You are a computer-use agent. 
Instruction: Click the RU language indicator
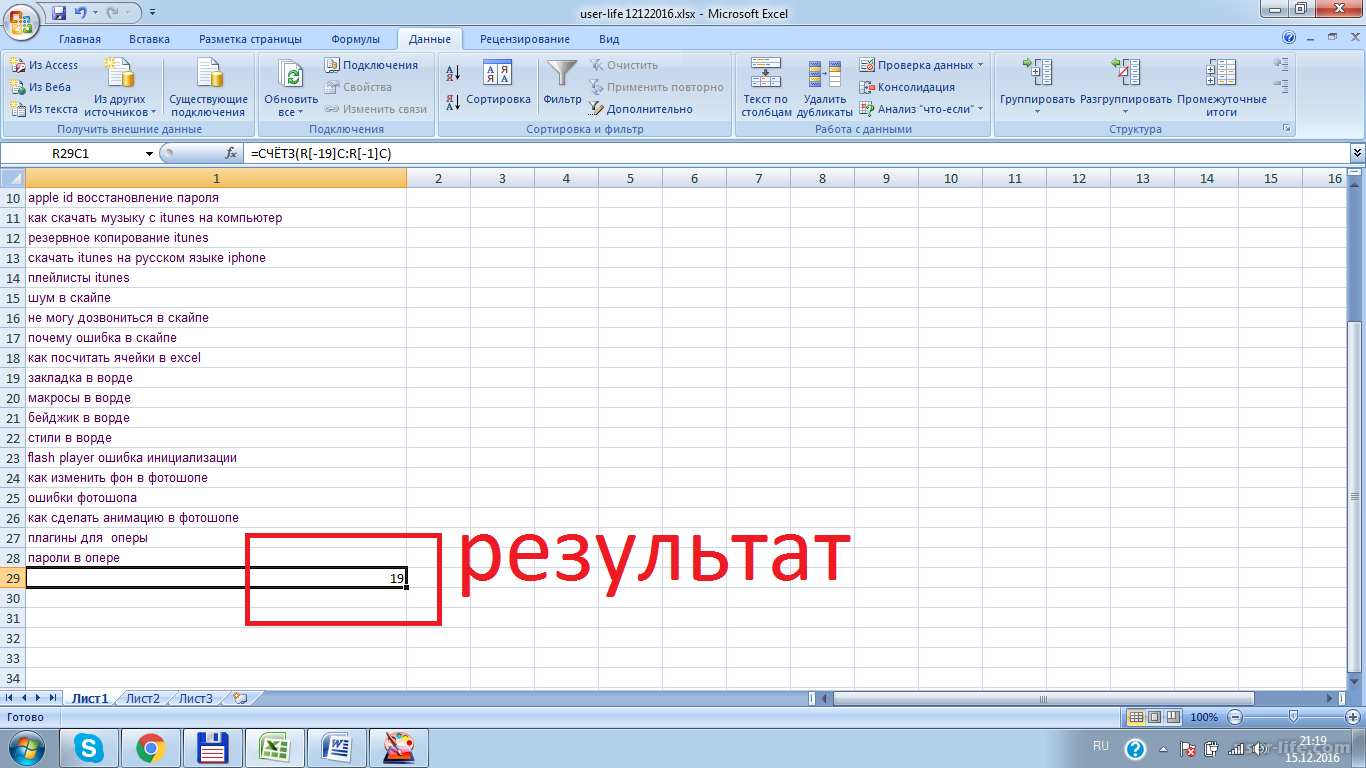(1101, 746)
